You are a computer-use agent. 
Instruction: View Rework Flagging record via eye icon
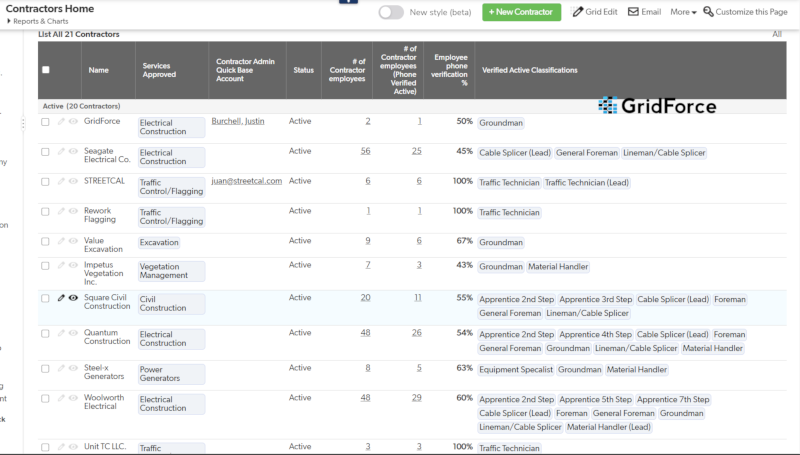click(x=73, y=211)
